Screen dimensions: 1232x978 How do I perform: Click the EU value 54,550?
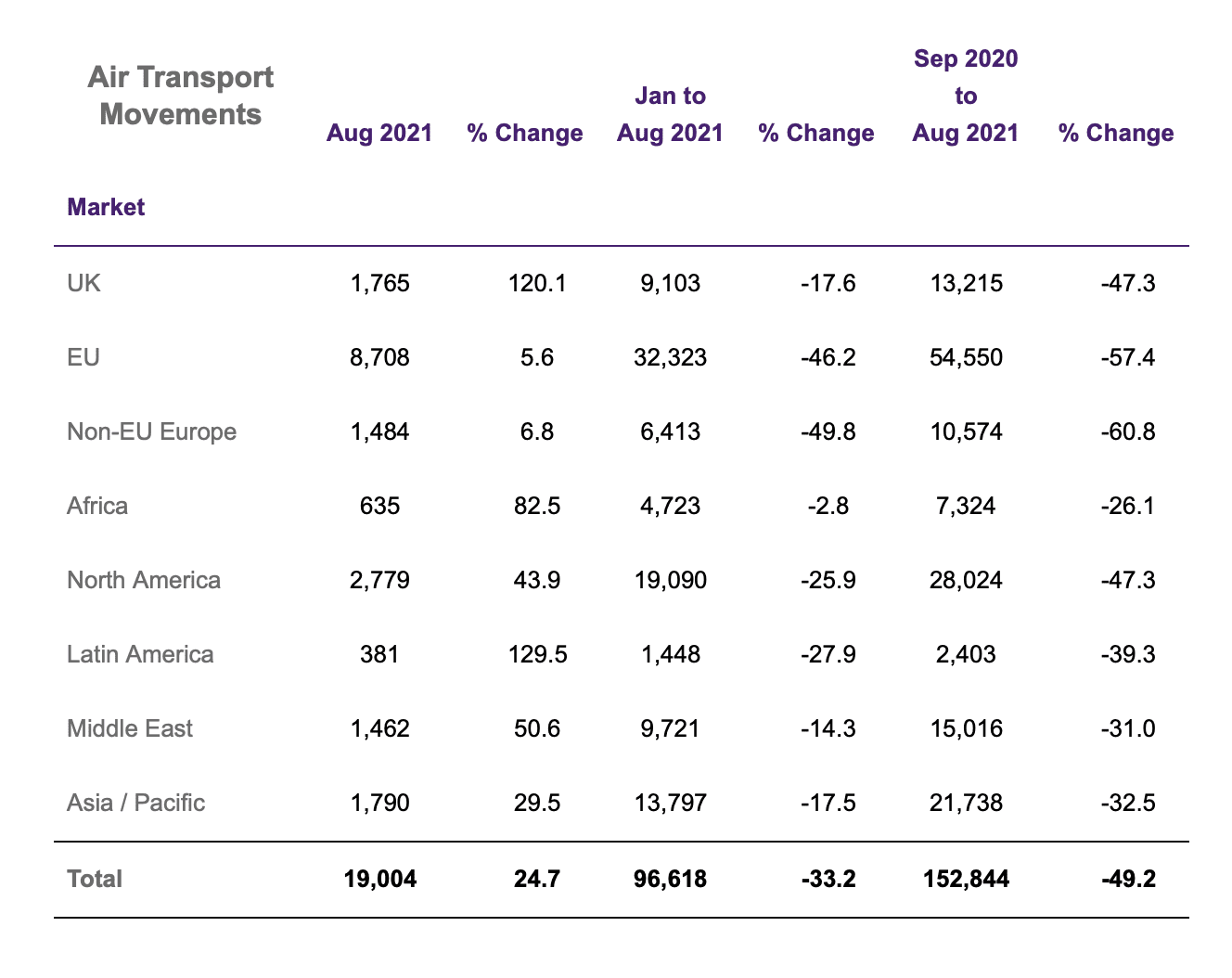(966, 357)
